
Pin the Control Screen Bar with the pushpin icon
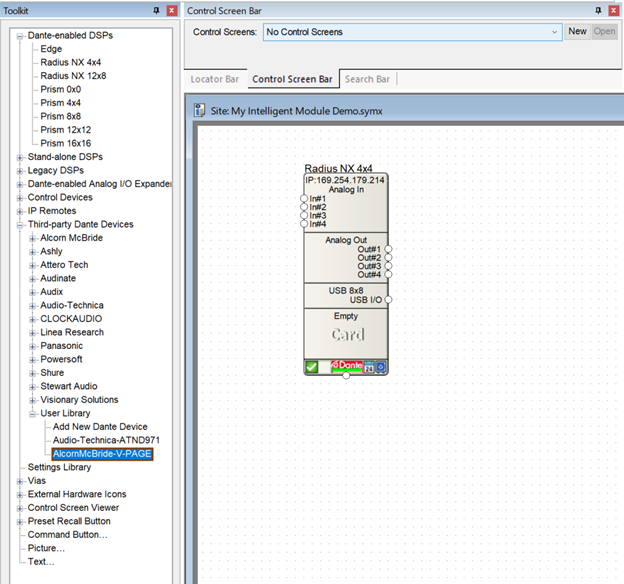pyautogui.click(x=598, y=10)
